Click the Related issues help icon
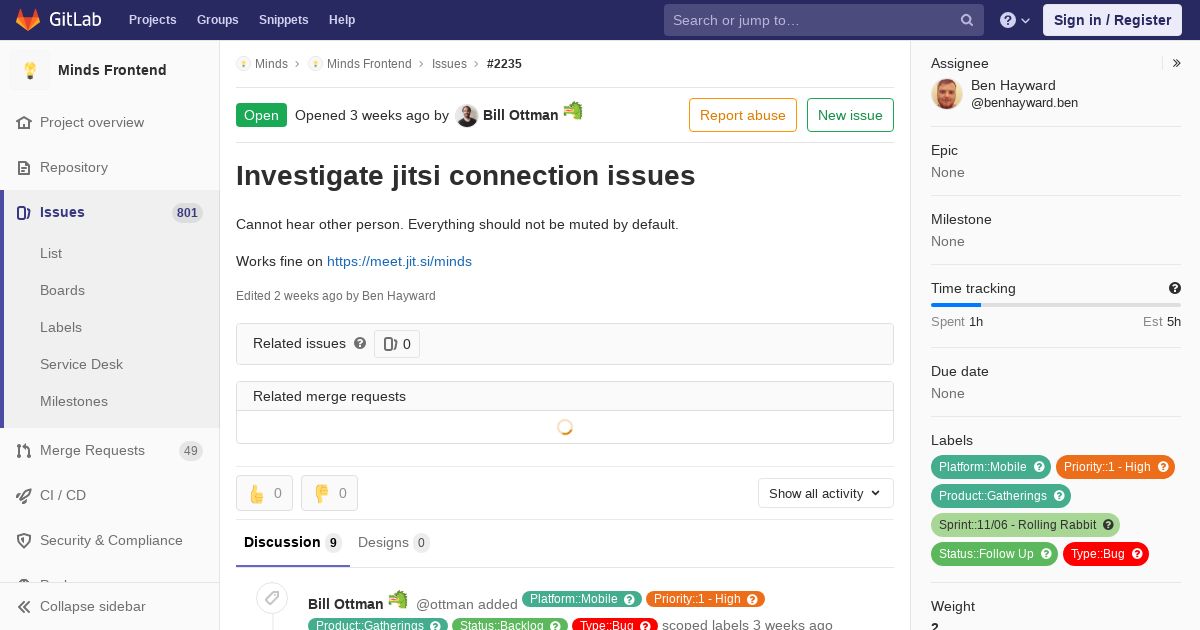 [x=360, y=343]
